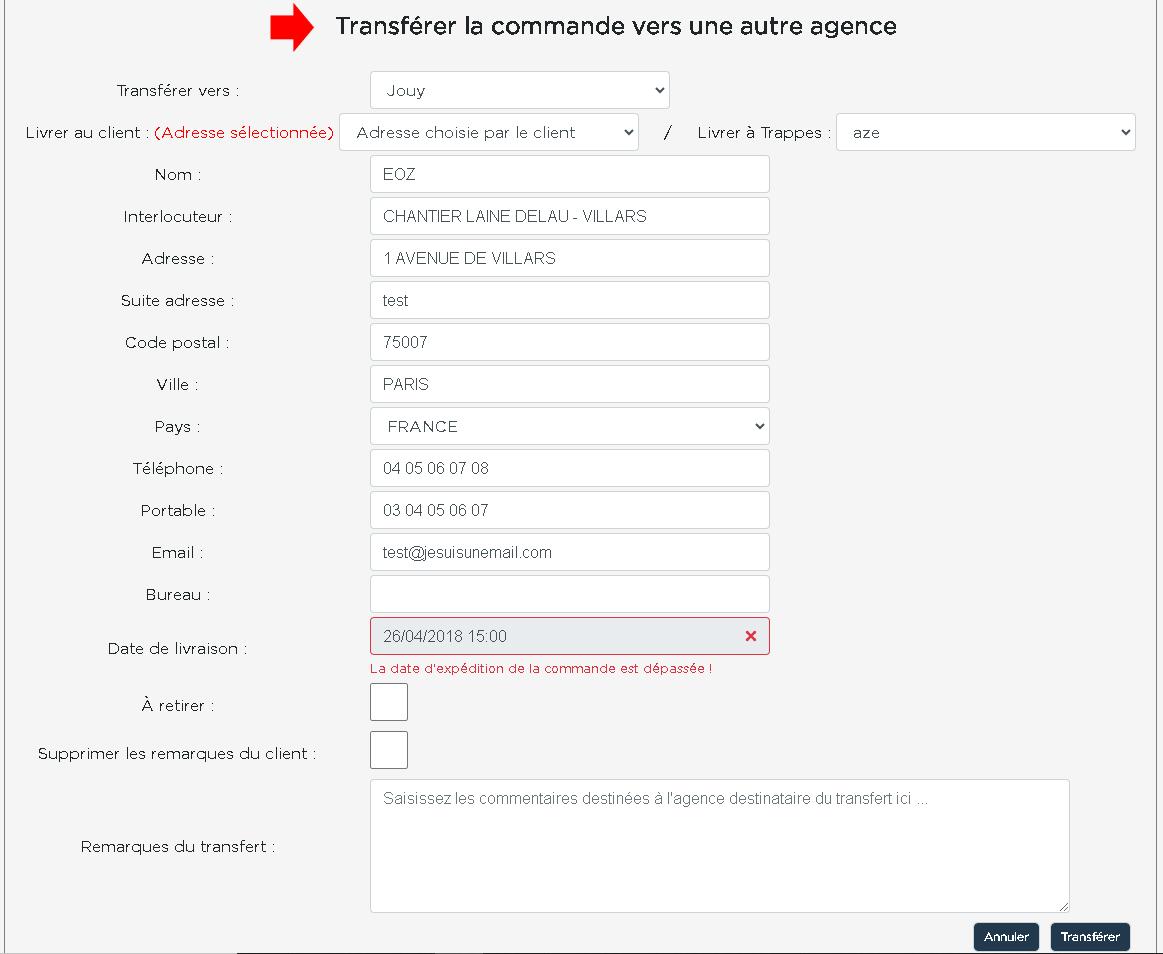This screenshot has height=954, width=1163.
Task: Click the Remarques du transfert comment area
Action: click(719, 845)
